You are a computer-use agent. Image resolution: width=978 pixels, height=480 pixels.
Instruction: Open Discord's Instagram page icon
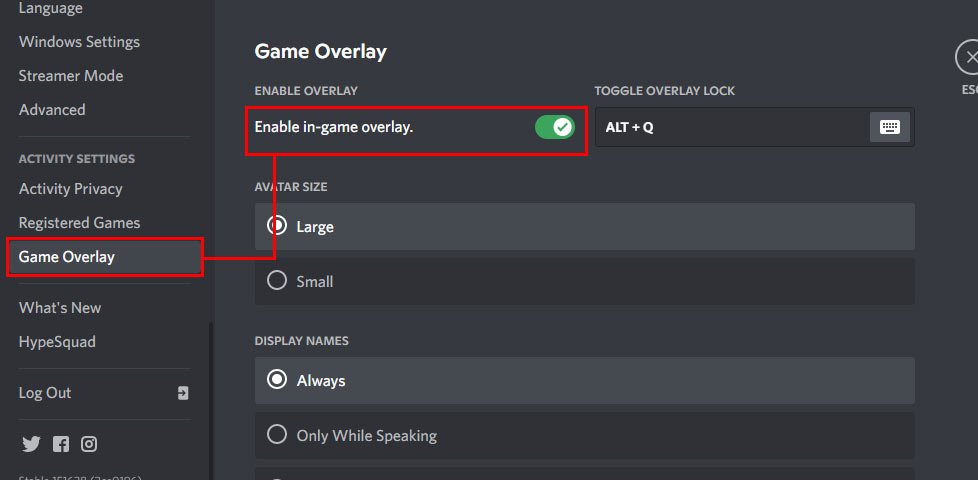tap(89, 444)
